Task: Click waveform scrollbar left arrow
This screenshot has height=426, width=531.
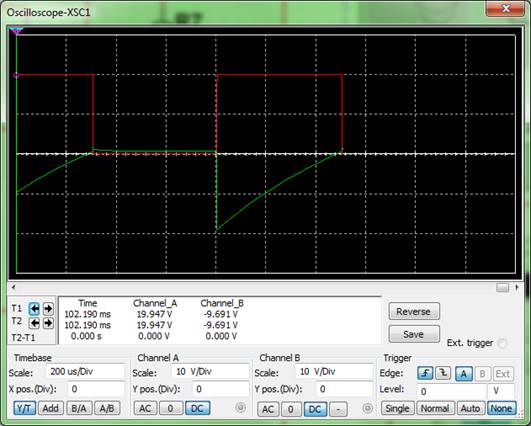Action: 13,287
